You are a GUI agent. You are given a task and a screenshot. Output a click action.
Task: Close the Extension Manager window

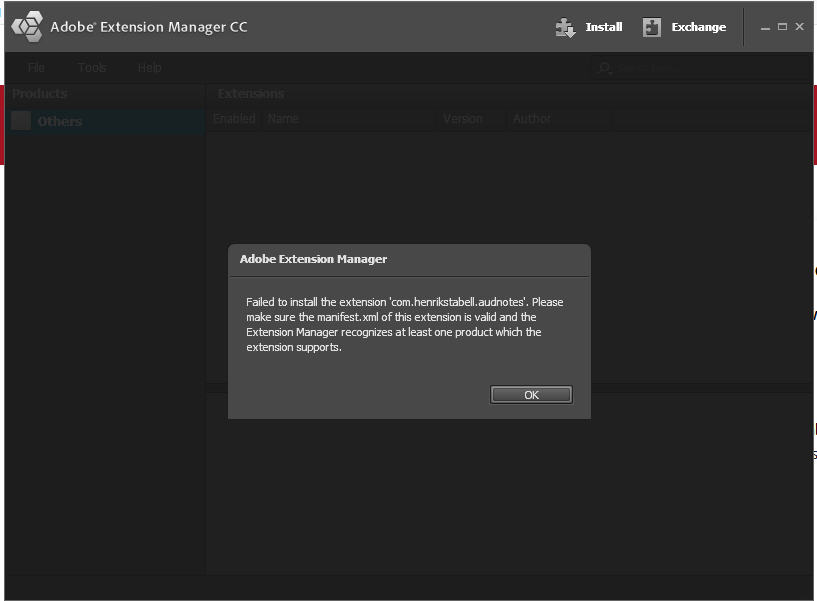pos(799,27)
